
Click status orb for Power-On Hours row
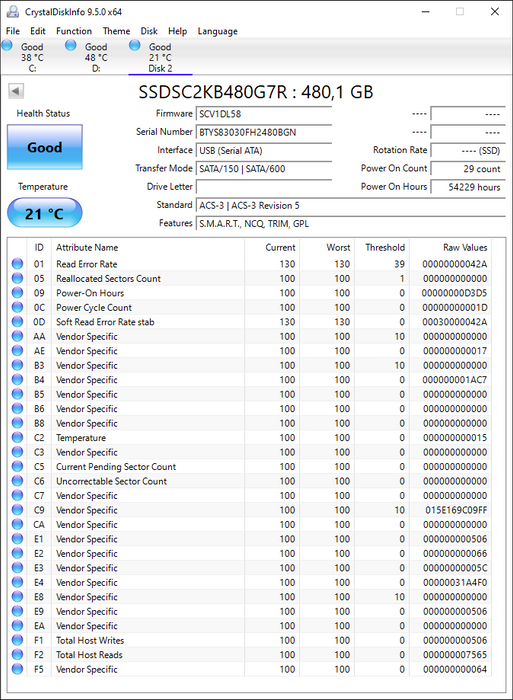point(17,293)
